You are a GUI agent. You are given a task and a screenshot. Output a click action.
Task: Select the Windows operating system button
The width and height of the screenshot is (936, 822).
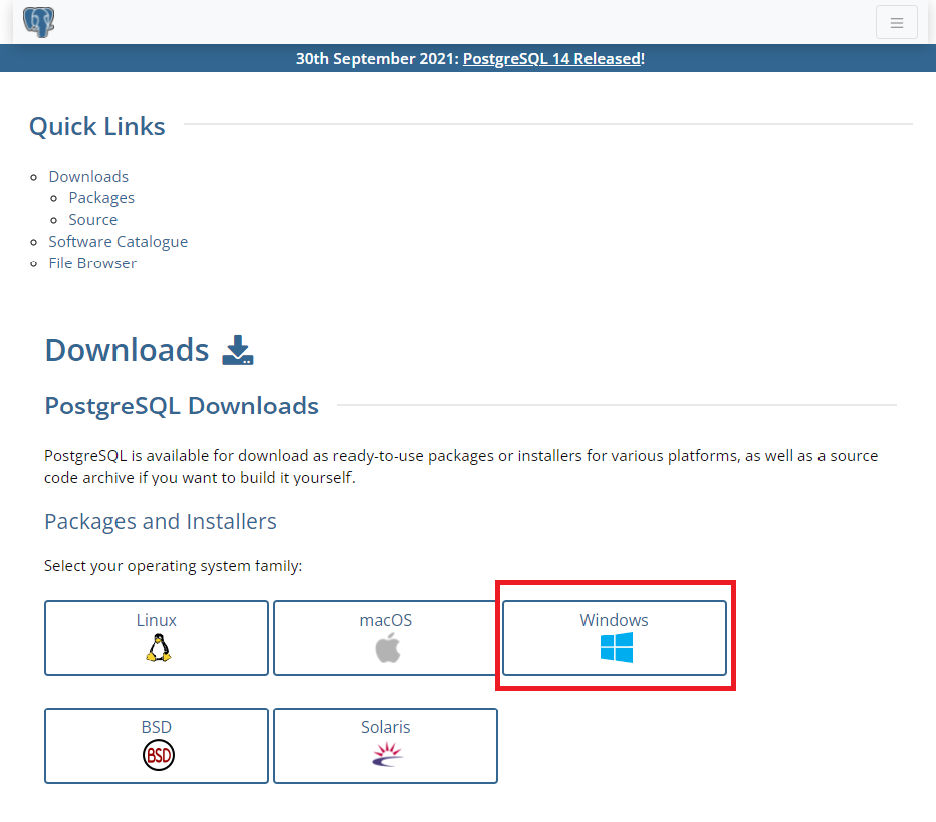pyautogui.click(x=614, y=638)
